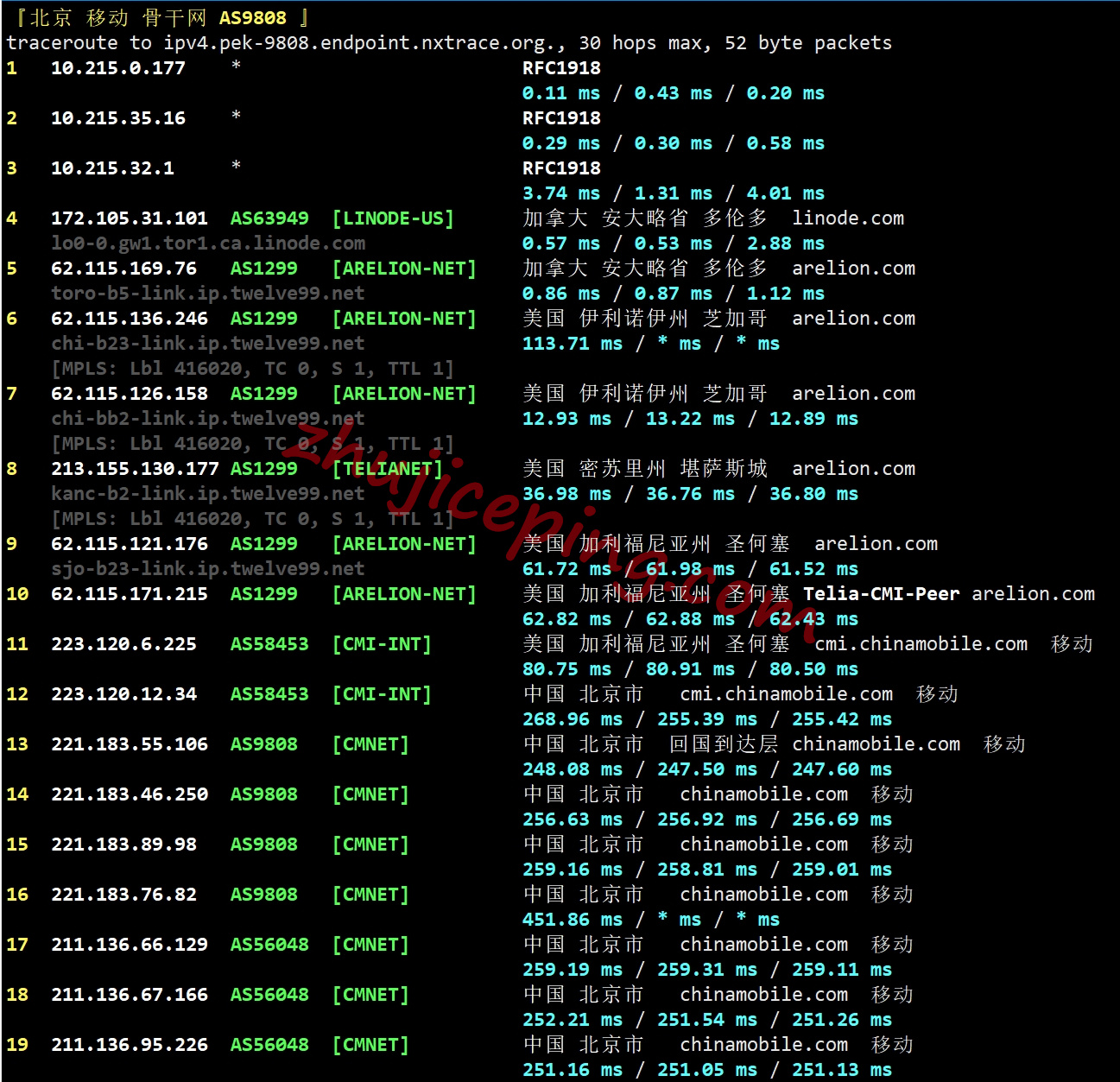Click the 256.63 ms latency value
This screenshot has height=1082, width=1120.
tap(573, 819)
